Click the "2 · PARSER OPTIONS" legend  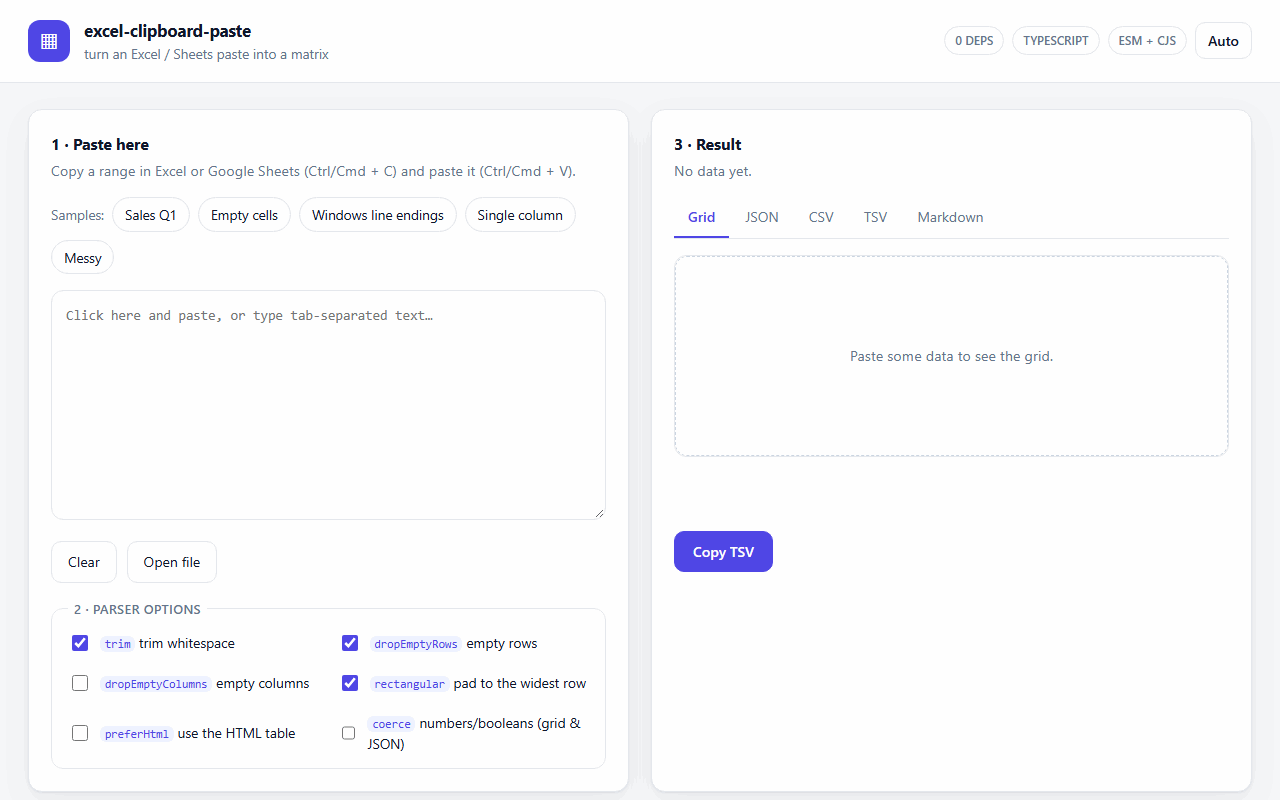click(137, 609)
